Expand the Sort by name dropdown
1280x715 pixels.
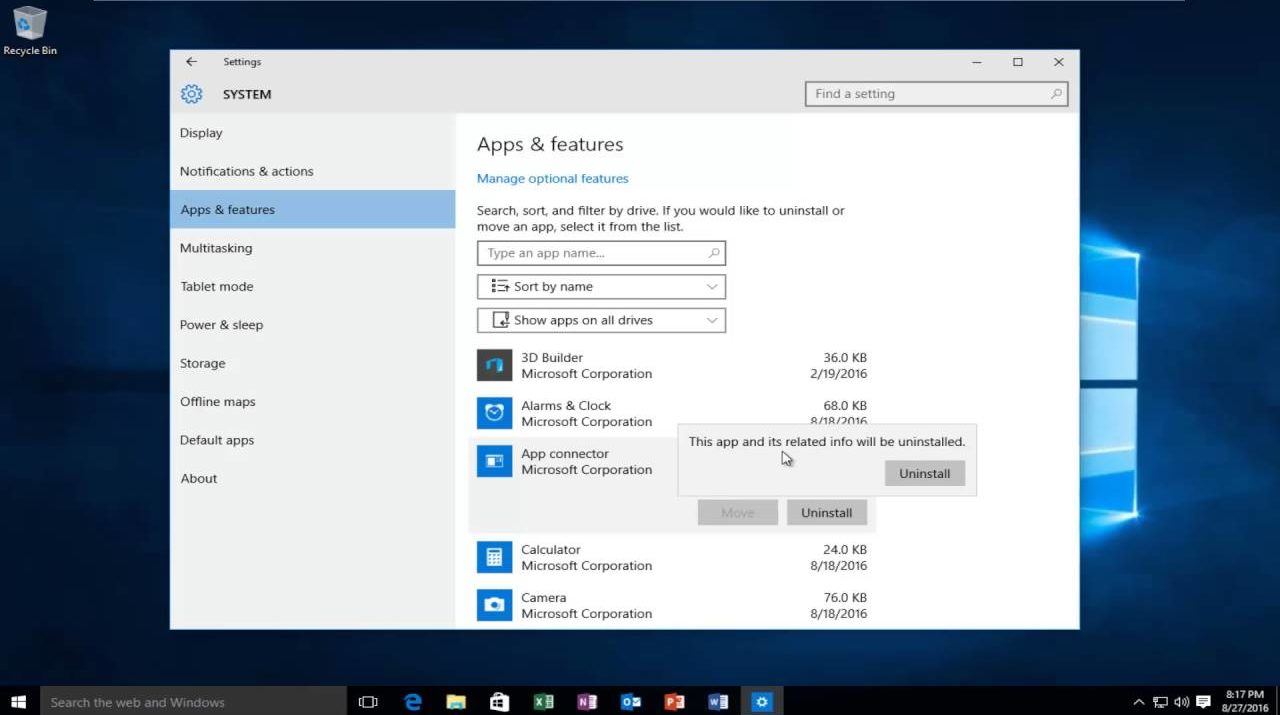tap(601, 287)
